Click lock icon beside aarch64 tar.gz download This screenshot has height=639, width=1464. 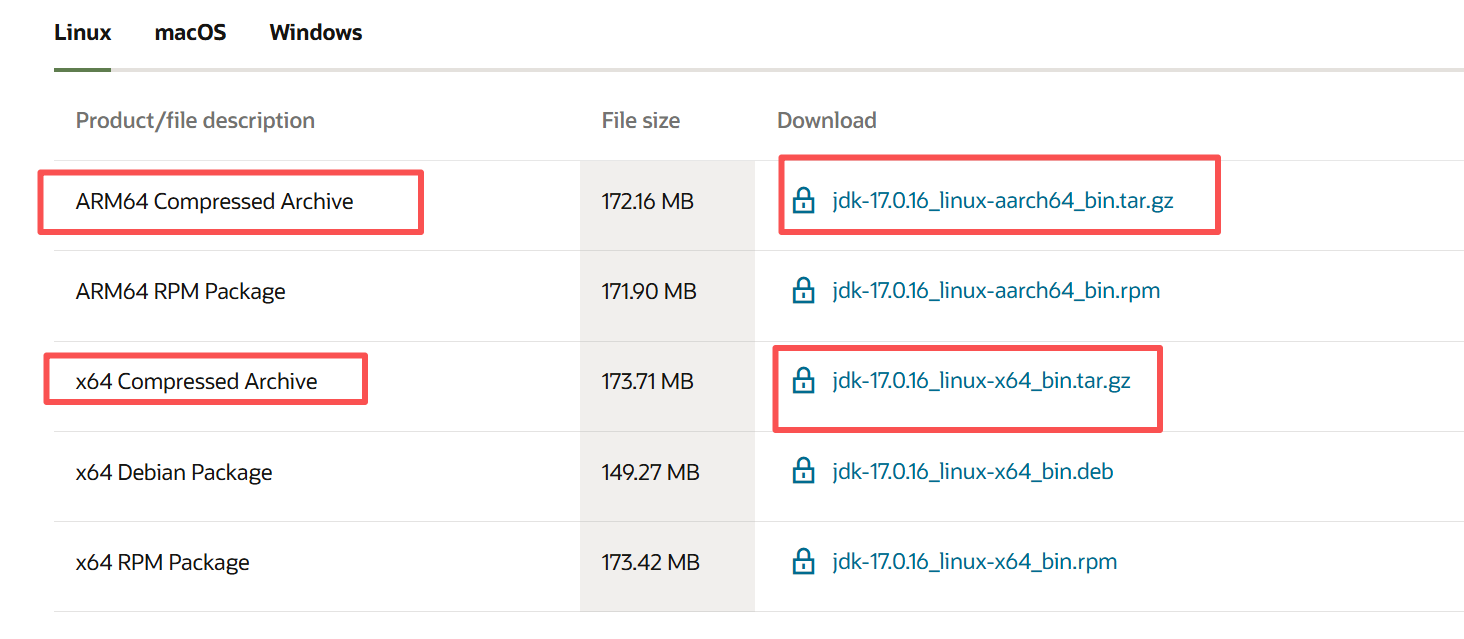(802, 201)
